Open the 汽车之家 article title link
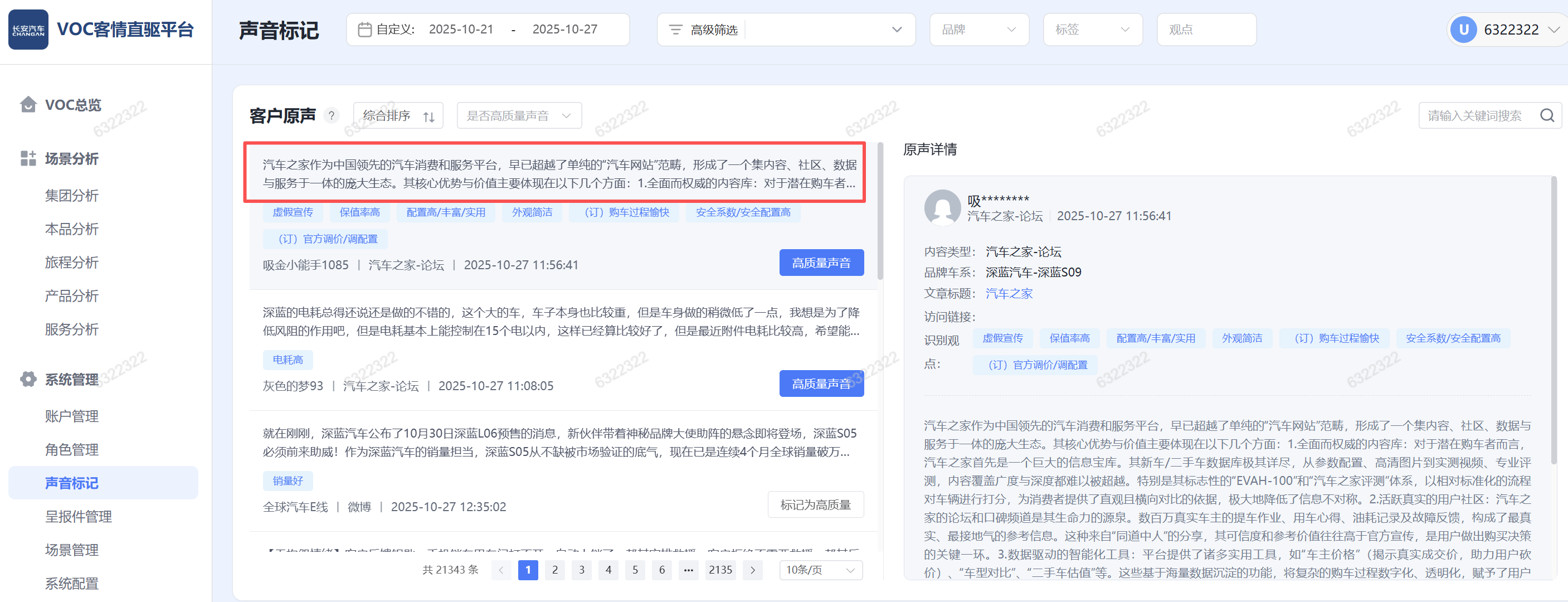Image resolution: width=1568 pixels, height=602 pixels. coord(1009,293)
